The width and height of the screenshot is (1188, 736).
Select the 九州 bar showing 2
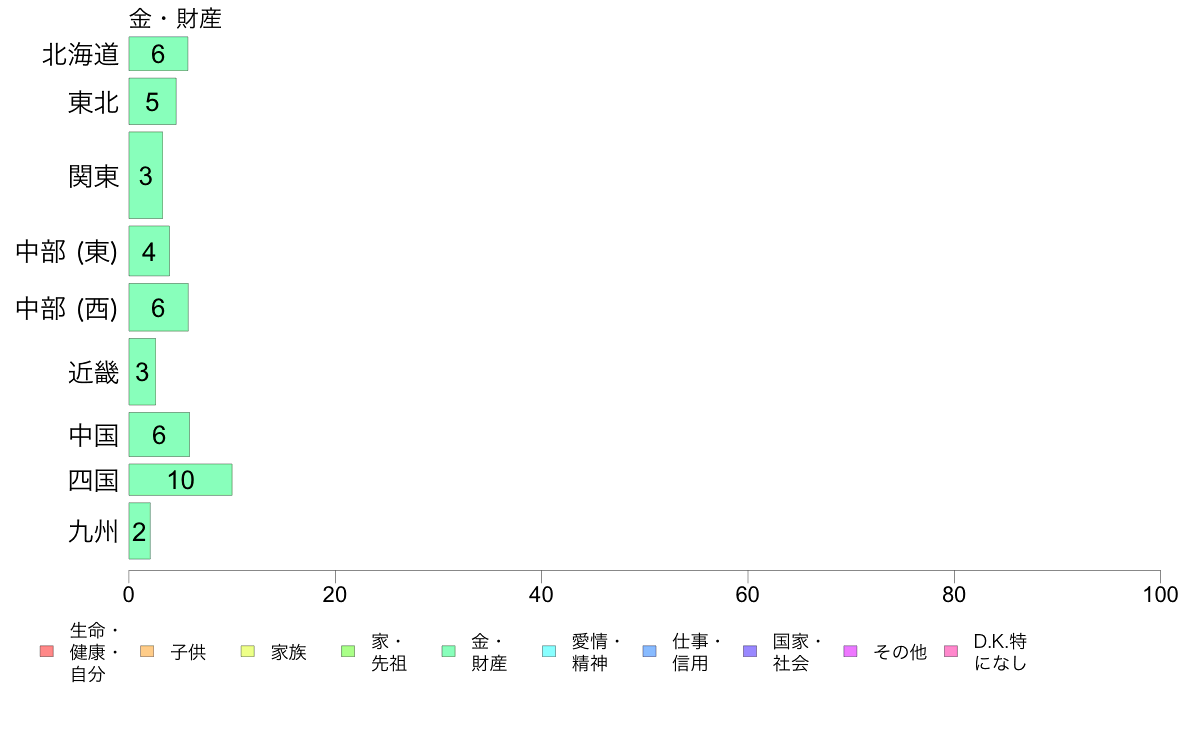[139, 531]
